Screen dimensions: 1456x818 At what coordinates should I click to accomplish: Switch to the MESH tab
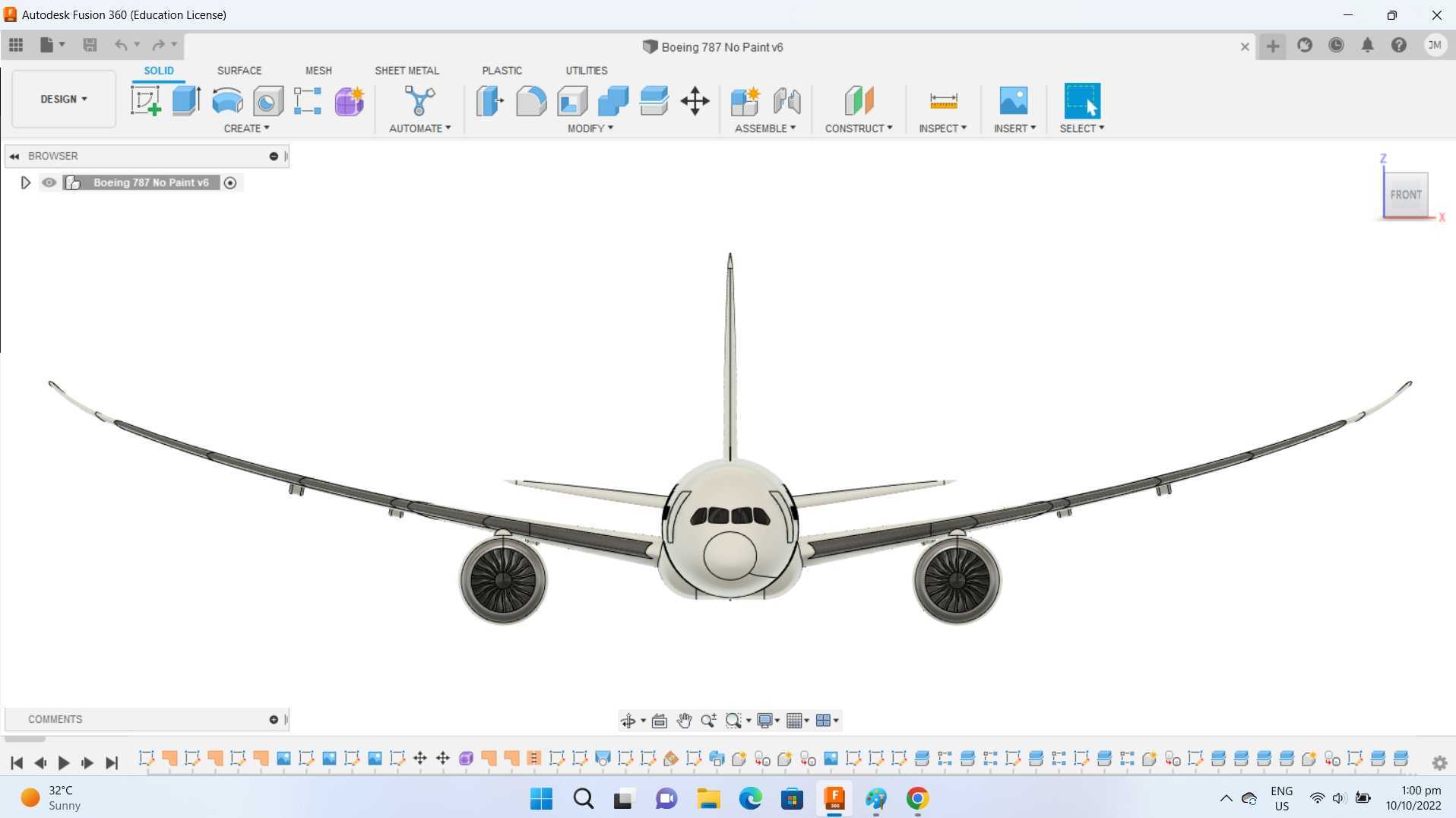pyautogui.click(x=318, y=71)
